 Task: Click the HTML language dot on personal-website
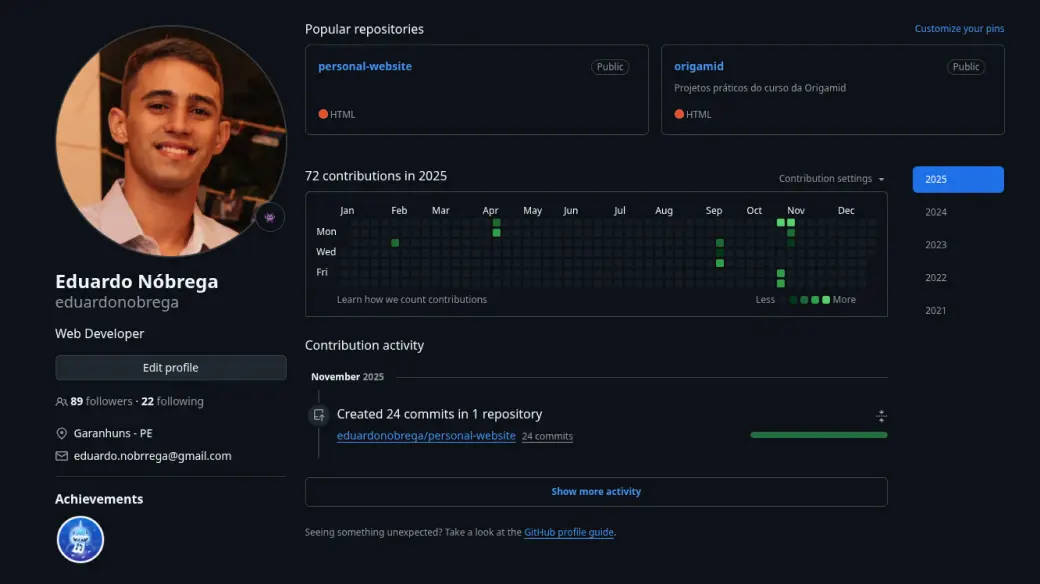point(323,114)
